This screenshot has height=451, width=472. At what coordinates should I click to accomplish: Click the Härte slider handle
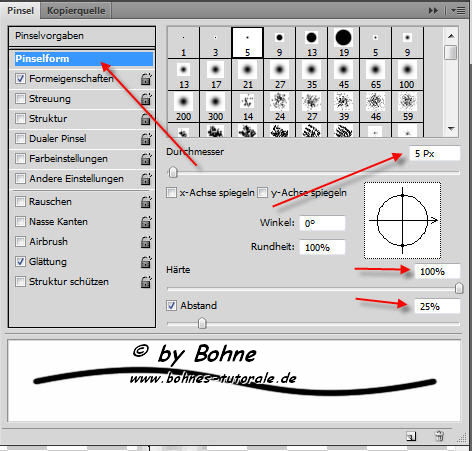point(459,288)
